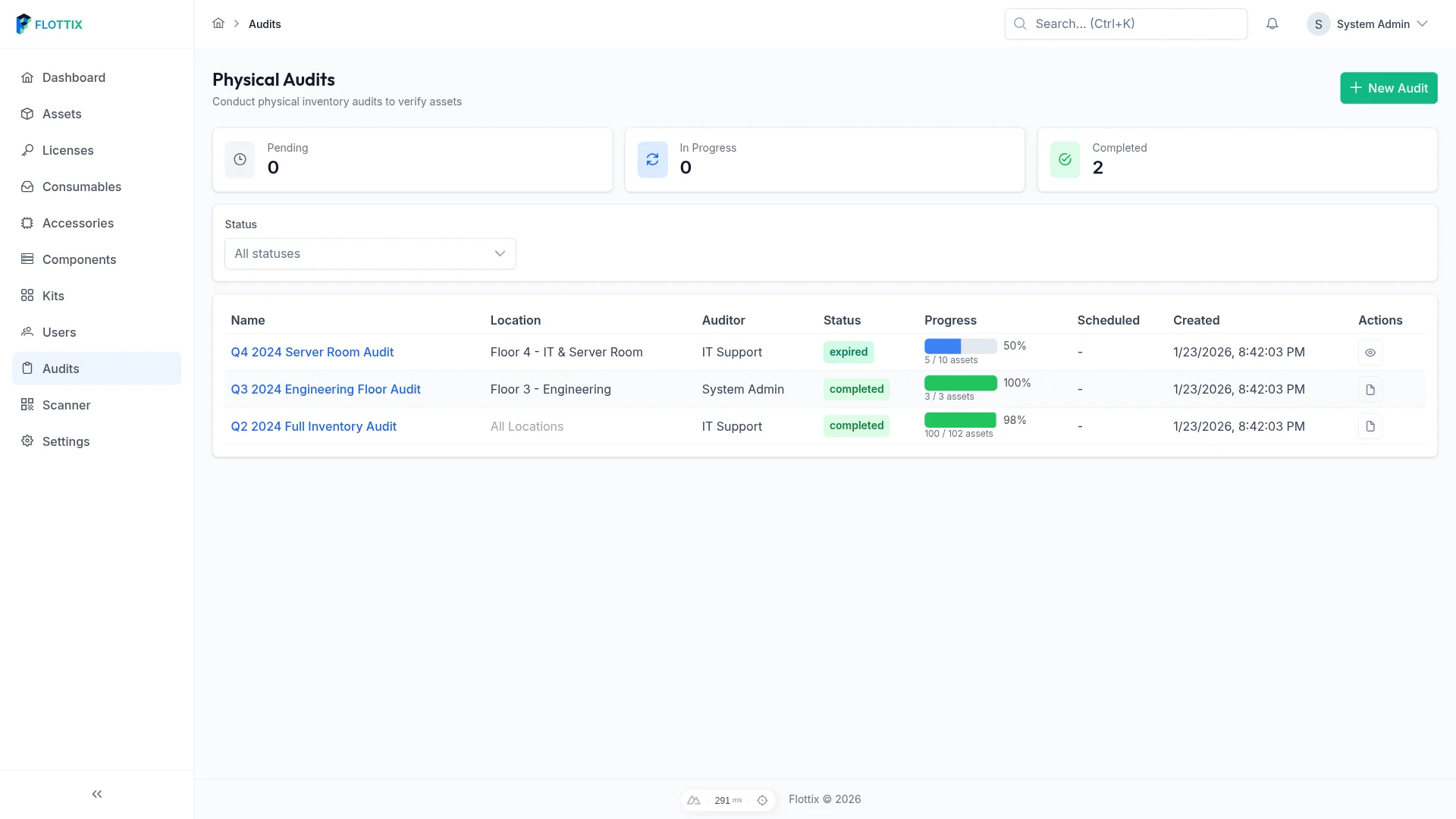View details of Q4 2024 Server Room Audit

(x=1370, y=353)
